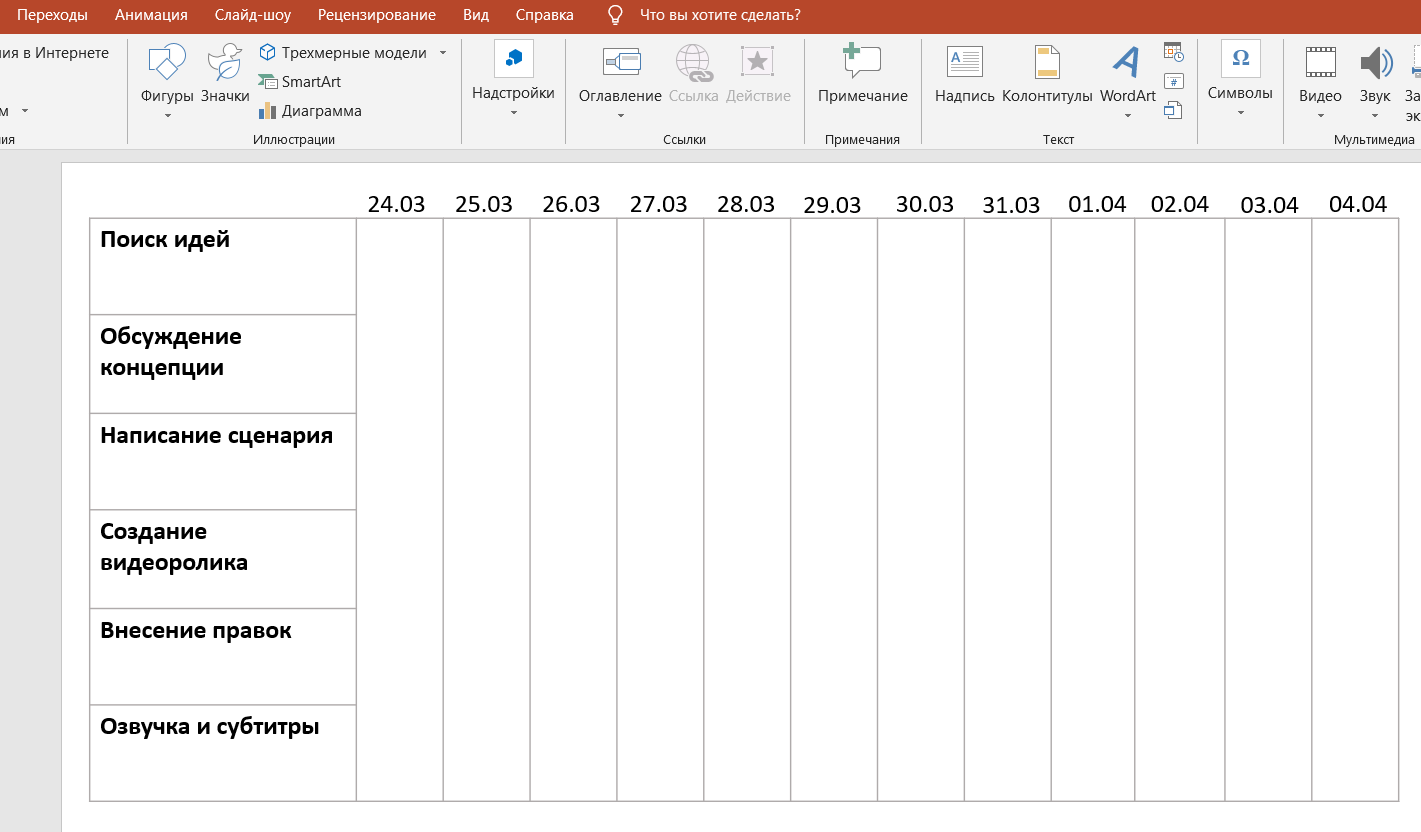
Task: Expand the WordArt dropdown arrow
Action: coord(1128,116)
